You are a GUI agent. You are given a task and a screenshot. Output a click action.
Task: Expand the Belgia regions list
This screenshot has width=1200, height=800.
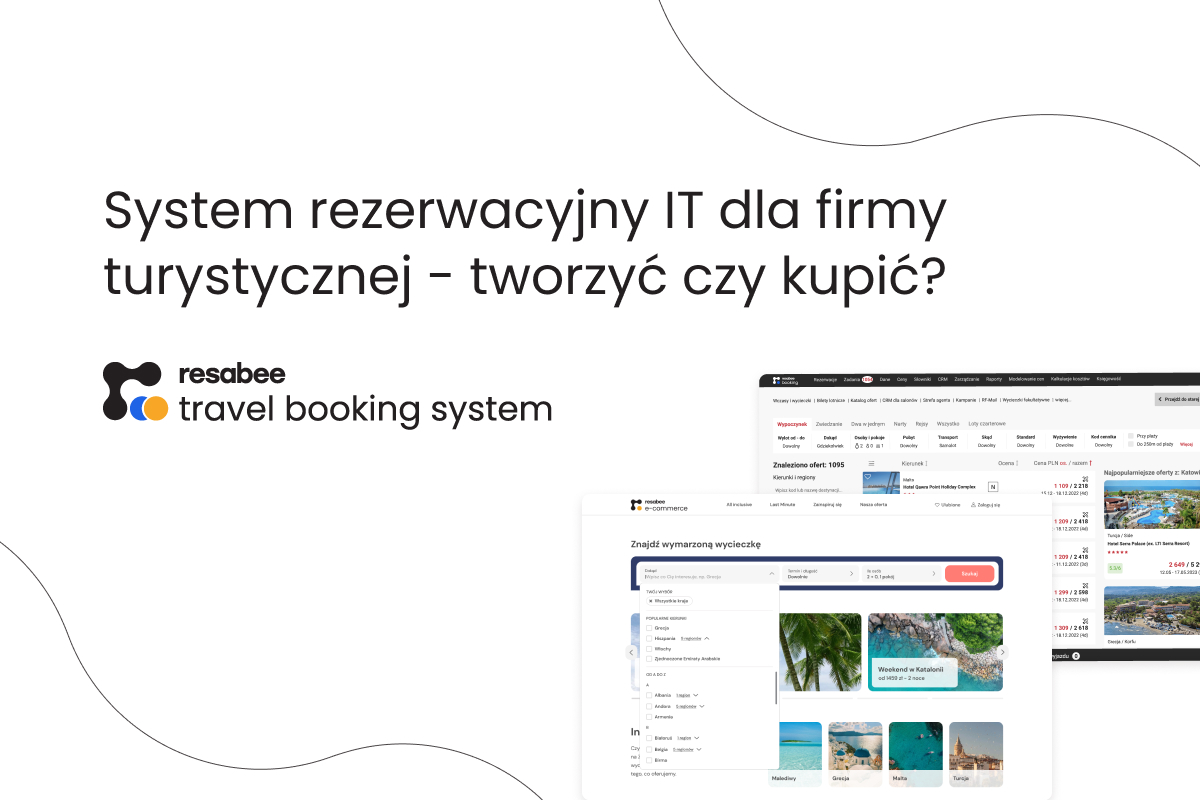(699, 749)
